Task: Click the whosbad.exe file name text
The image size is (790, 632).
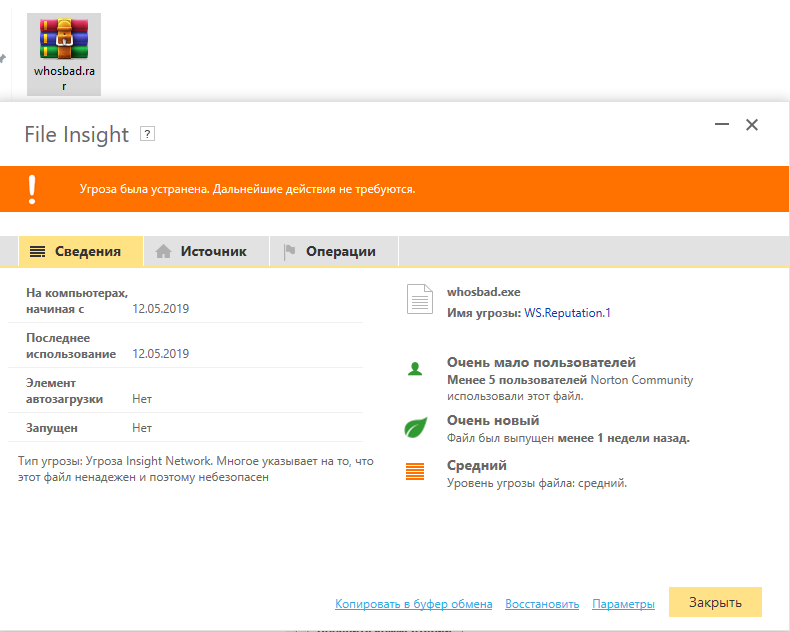Action: point(484,292)
